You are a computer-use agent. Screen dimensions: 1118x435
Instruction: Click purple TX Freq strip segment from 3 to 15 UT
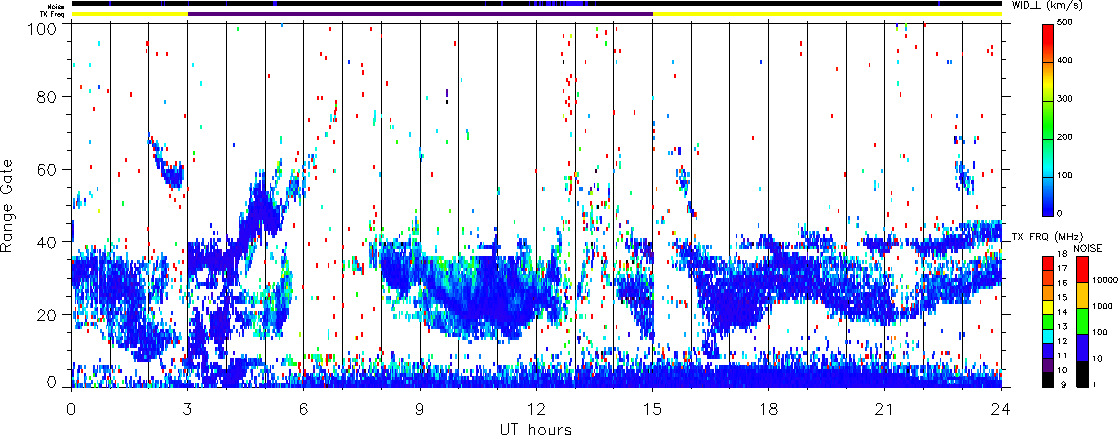click(x=420, y=14)
